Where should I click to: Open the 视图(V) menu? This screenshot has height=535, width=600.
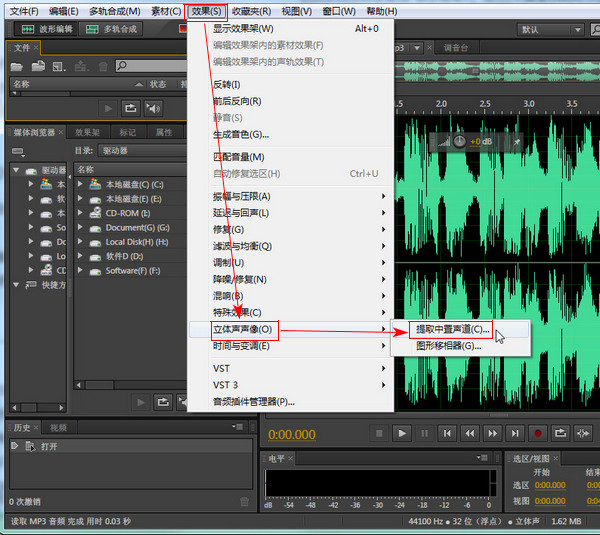coord(297,11)
